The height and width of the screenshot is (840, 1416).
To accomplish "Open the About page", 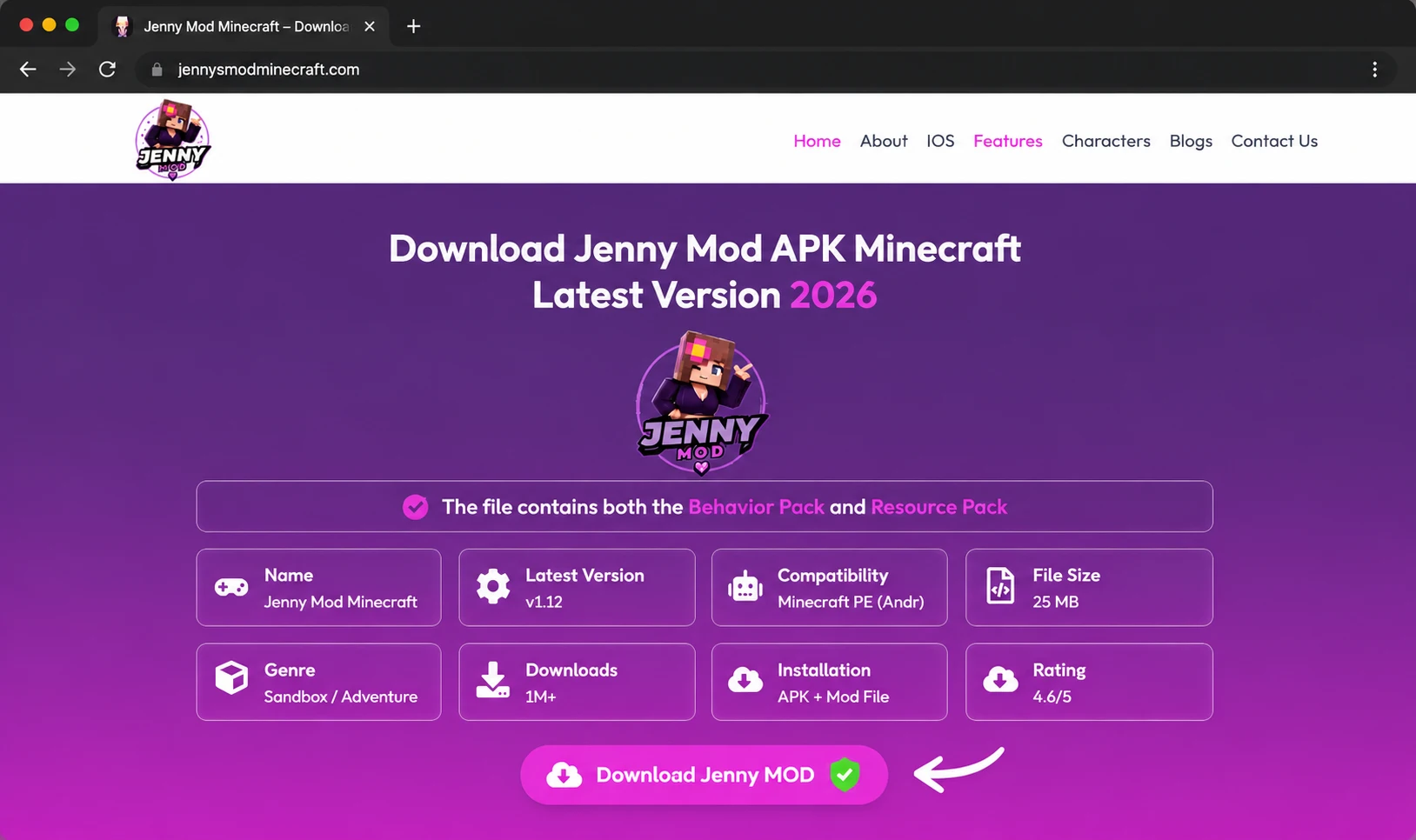I will coord(884,141).
